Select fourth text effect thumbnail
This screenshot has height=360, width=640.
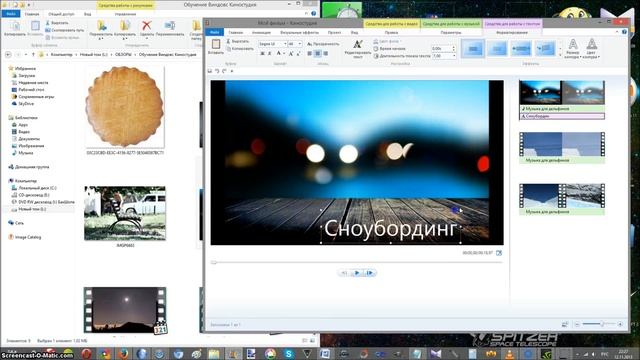pos(545,49)
